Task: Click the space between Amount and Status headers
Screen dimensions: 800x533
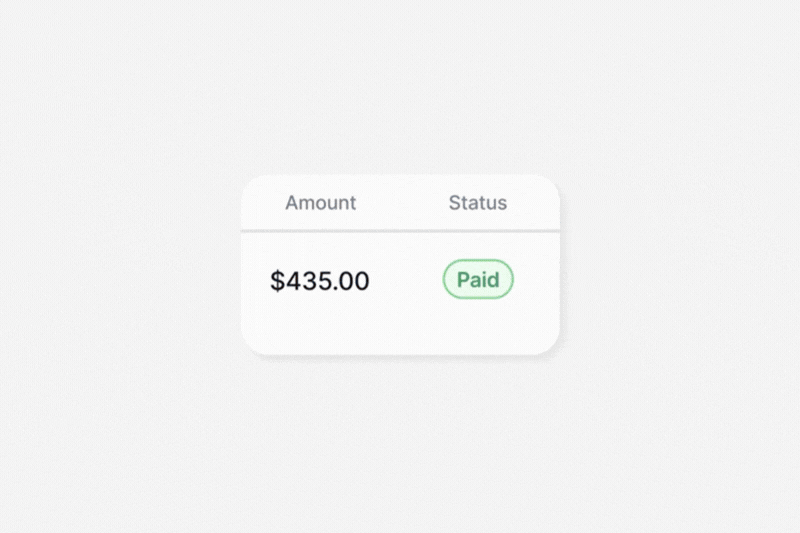Action: [402, 203]
